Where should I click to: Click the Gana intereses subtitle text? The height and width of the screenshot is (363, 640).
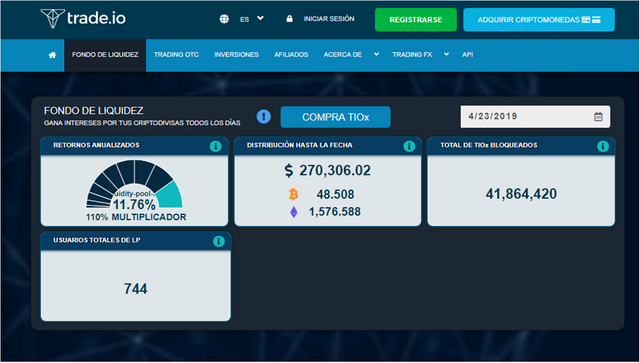coord(142,123)
